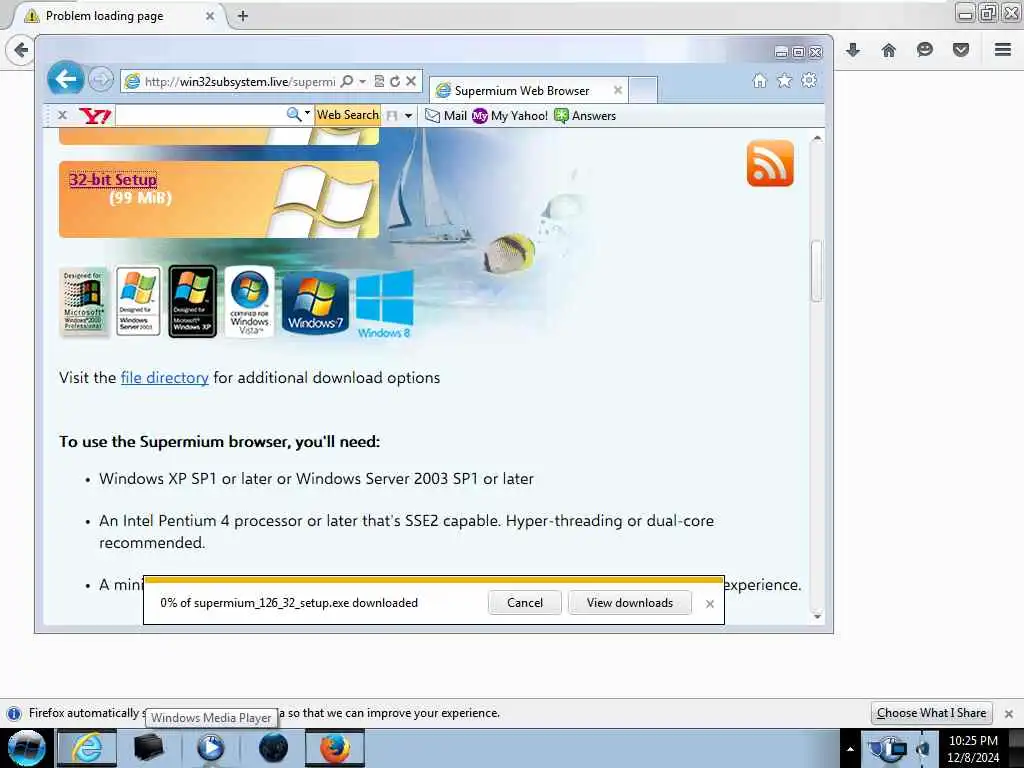Dismiss the download notification bar with X
This screenshot has width=1024, height=768.
(710, 604)
